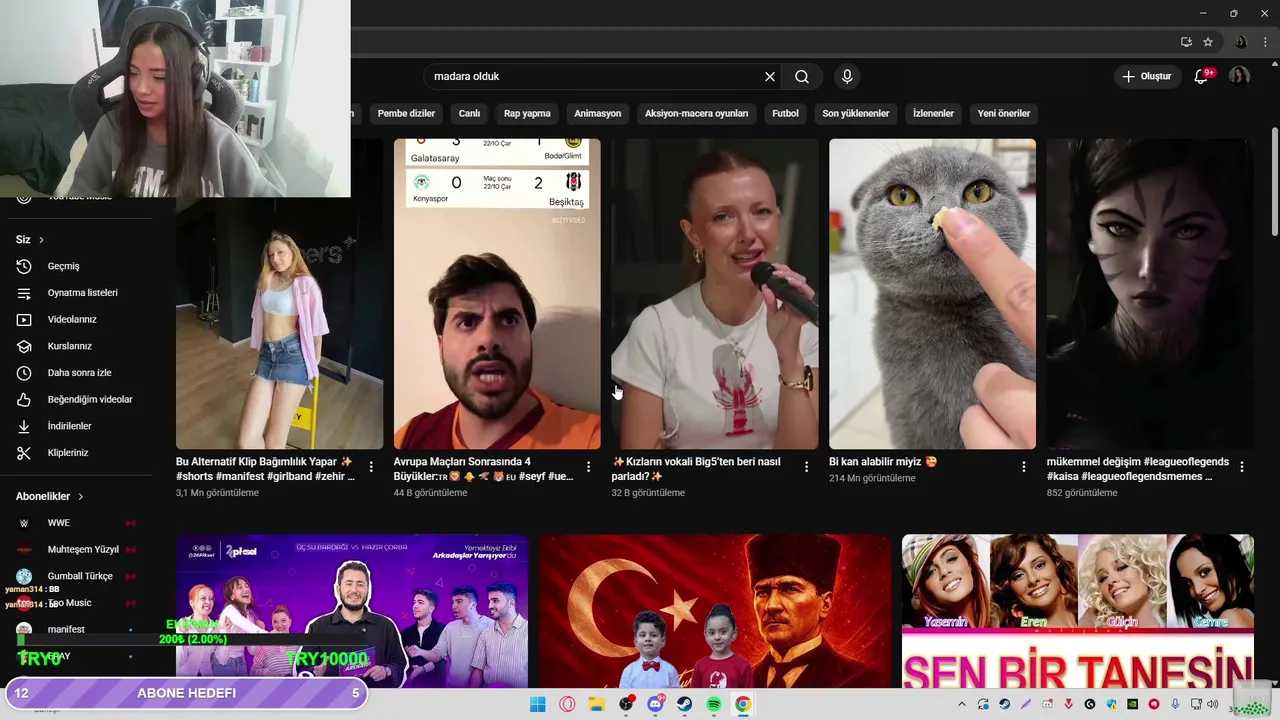Open the 'Bi kan alabilir miyiz' title

point(883,462)
